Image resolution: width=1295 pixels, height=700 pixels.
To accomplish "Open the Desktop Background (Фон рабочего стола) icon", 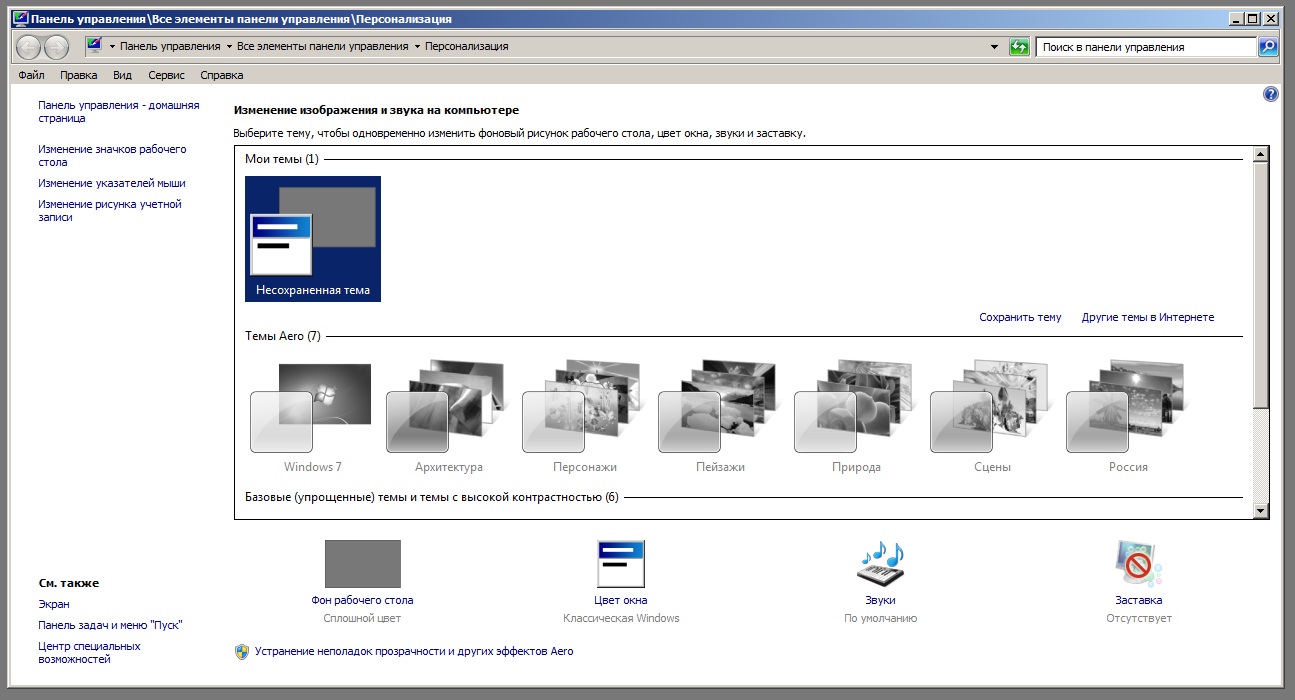I will tap(362, 564).
